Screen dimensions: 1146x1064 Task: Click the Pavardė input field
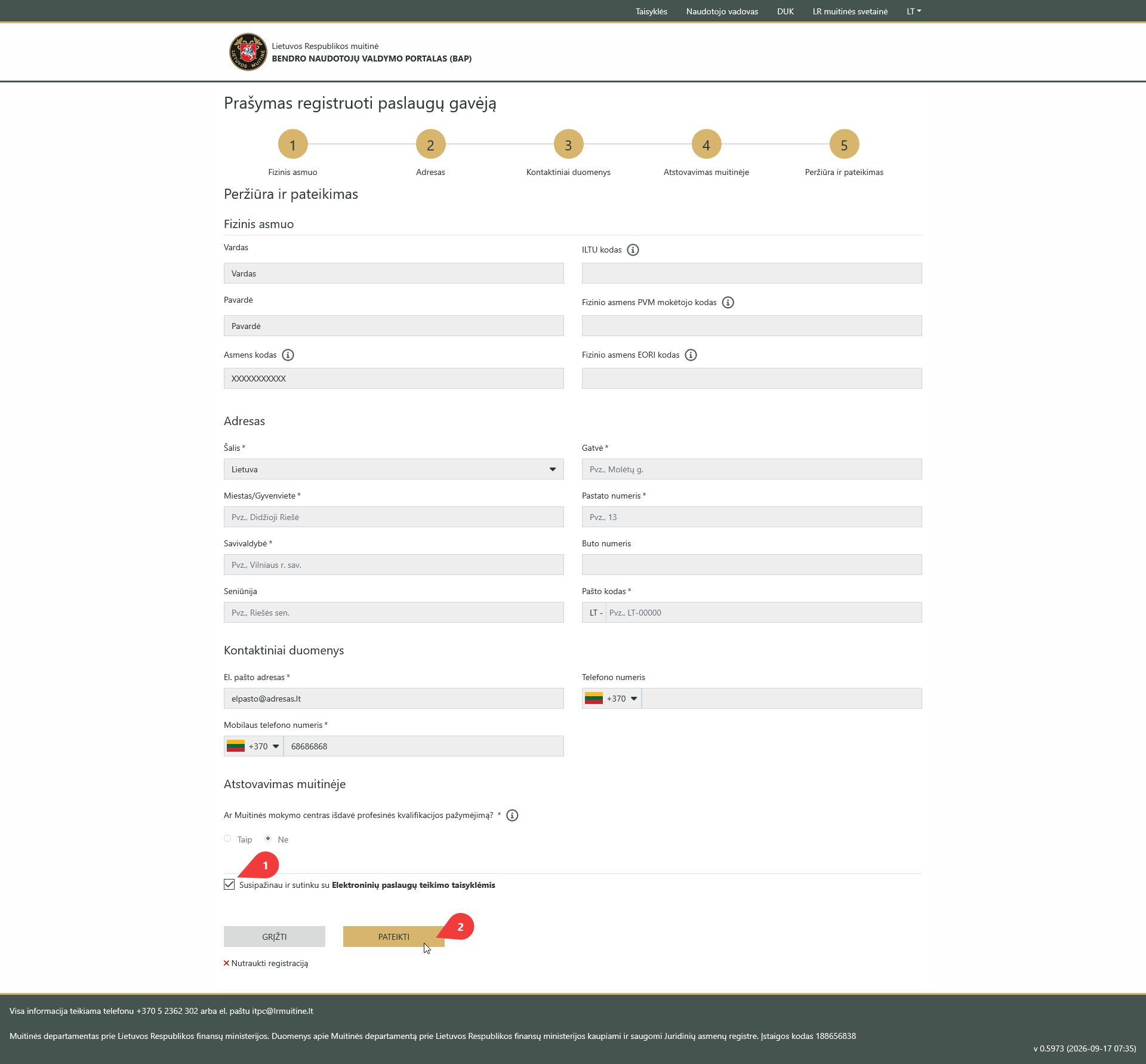[394, 326]
